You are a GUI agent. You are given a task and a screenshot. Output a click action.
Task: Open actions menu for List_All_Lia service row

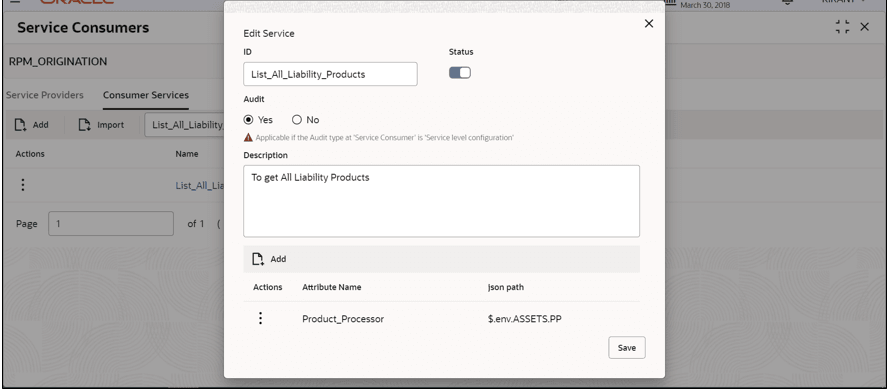(23, 185)
